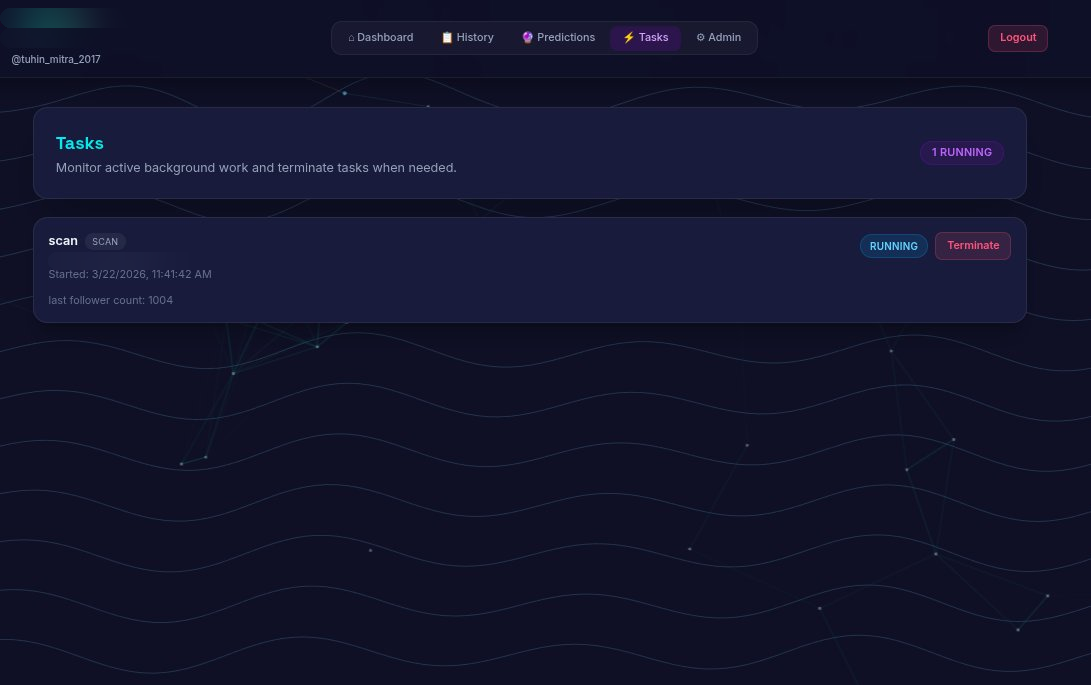The image size is (1091, 685).
Task: Log out using the Logout button
Action: point(1017,38)
